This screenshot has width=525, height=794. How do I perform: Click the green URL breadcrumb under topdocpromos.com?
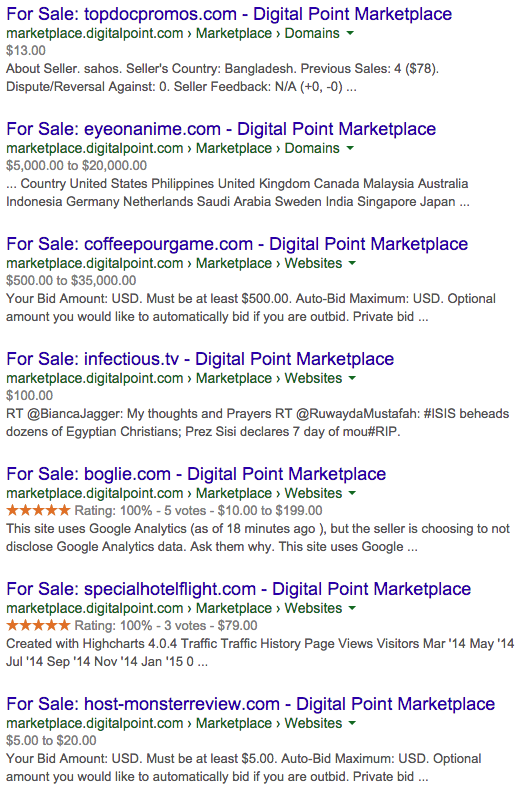pyautogui.click(x=173, y=33)
